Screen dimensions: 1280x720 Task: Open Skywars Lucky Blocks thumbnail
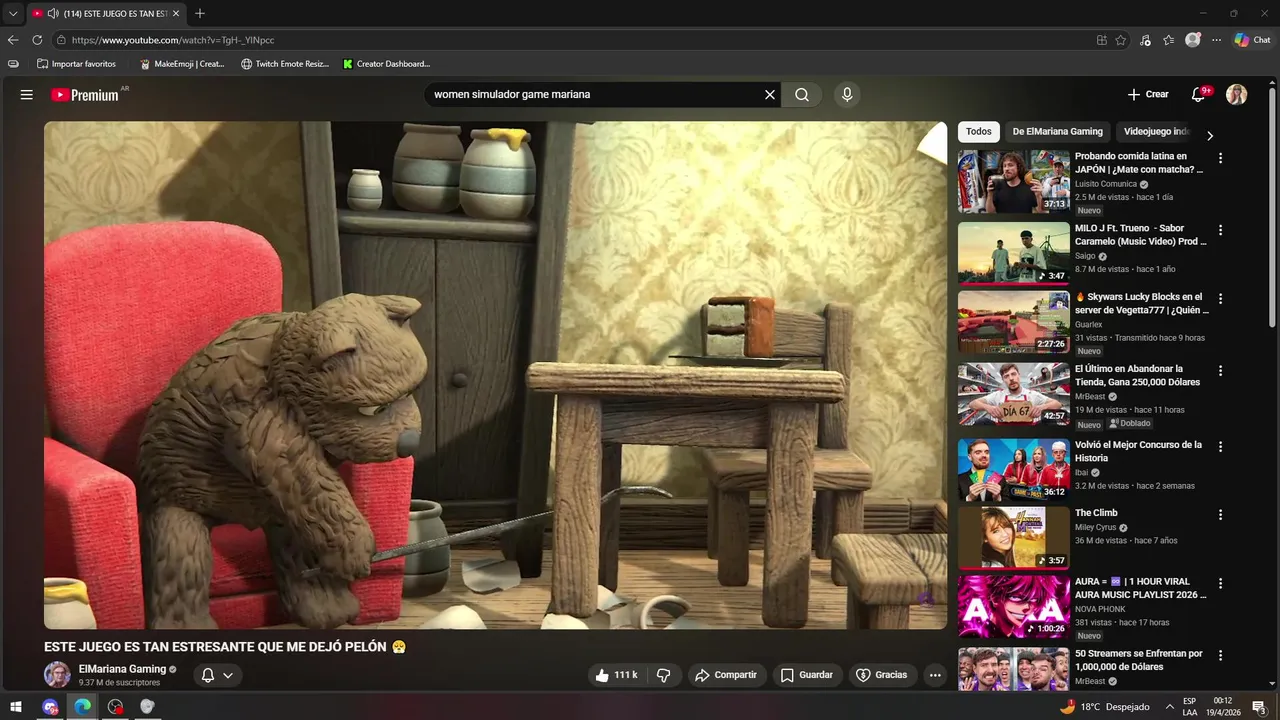click(1014, 322)
